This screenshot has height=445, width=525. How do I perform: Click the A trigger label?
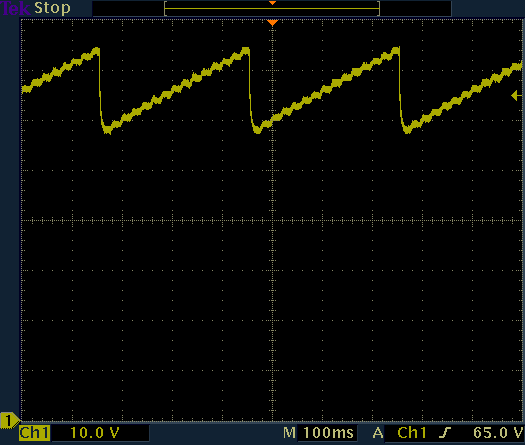click(x=378, y=433)
